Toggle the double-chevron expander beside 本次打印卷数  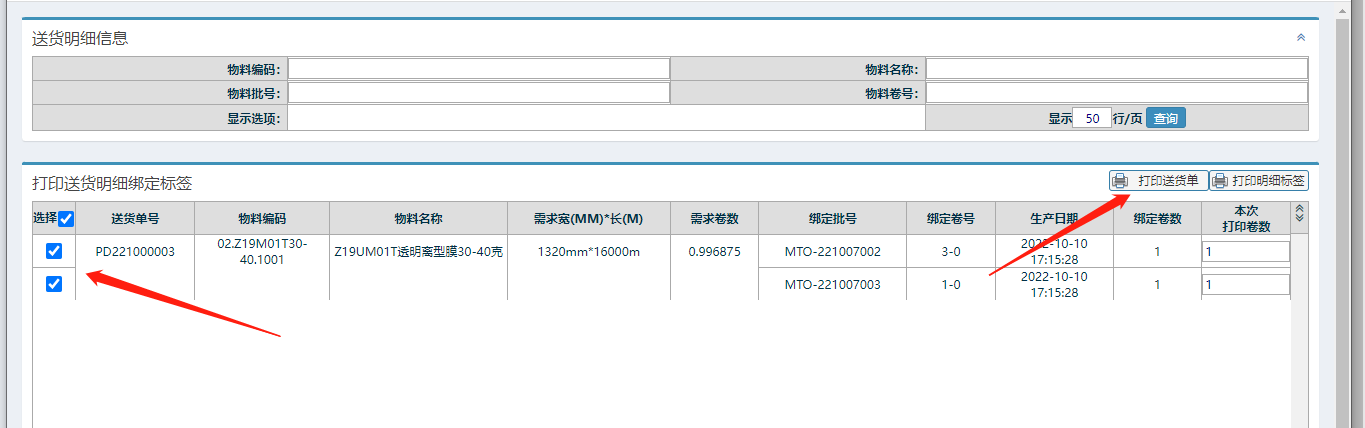pyautogui.click(x=1299, y=214)
